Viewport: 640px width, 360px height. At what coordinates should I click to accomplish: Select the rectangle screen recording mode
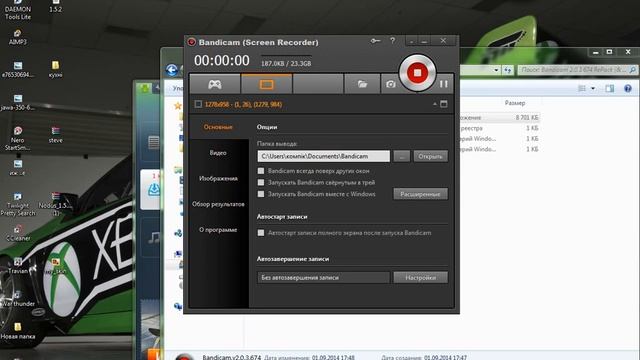(x=267, y=84)
